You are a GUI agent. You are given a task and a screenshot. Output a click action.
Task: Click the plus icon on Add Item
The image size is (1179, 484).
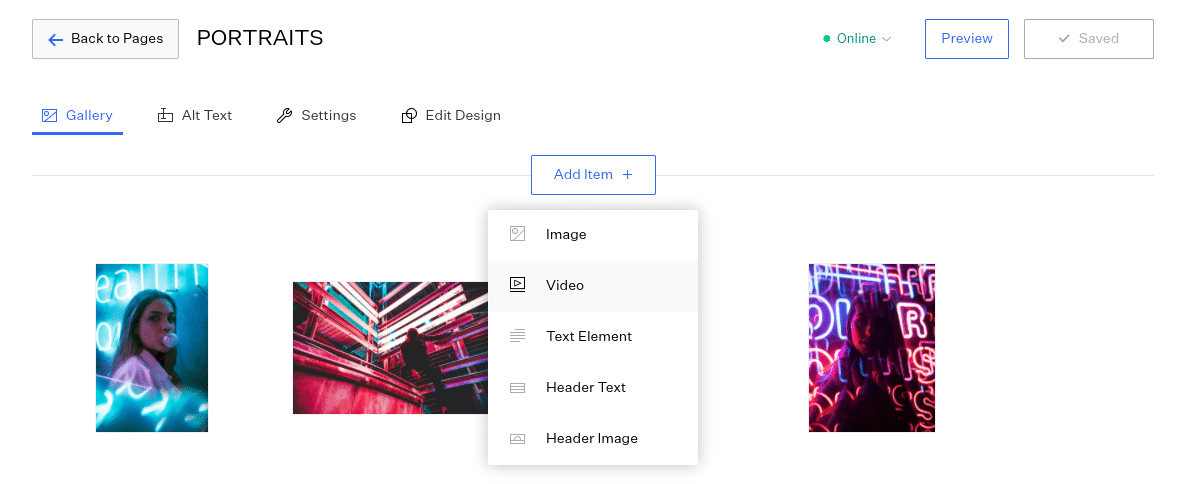click(627, 174)
